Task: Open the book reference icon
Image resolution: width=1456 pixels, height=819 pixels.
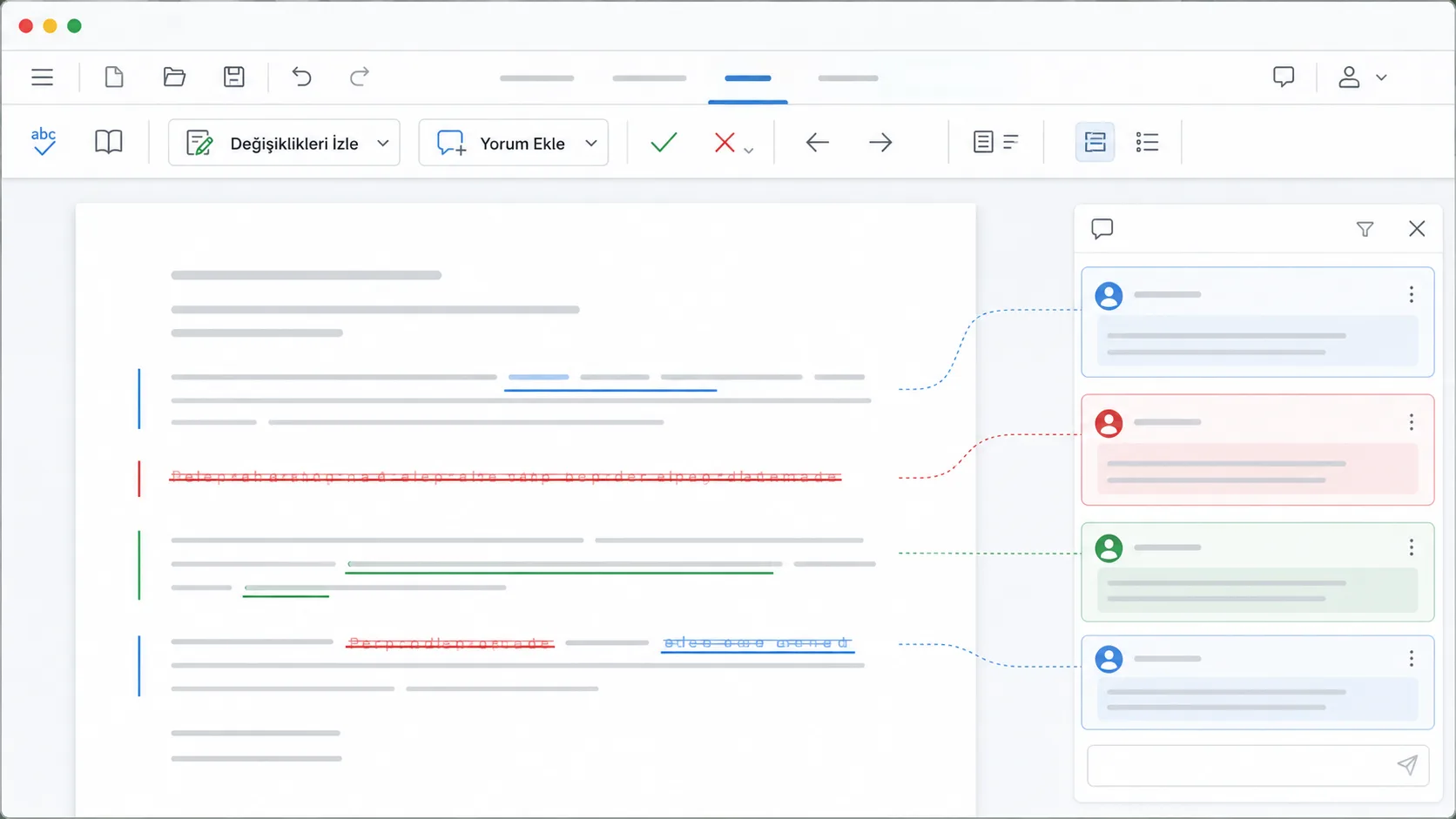Action: [109, 142]
